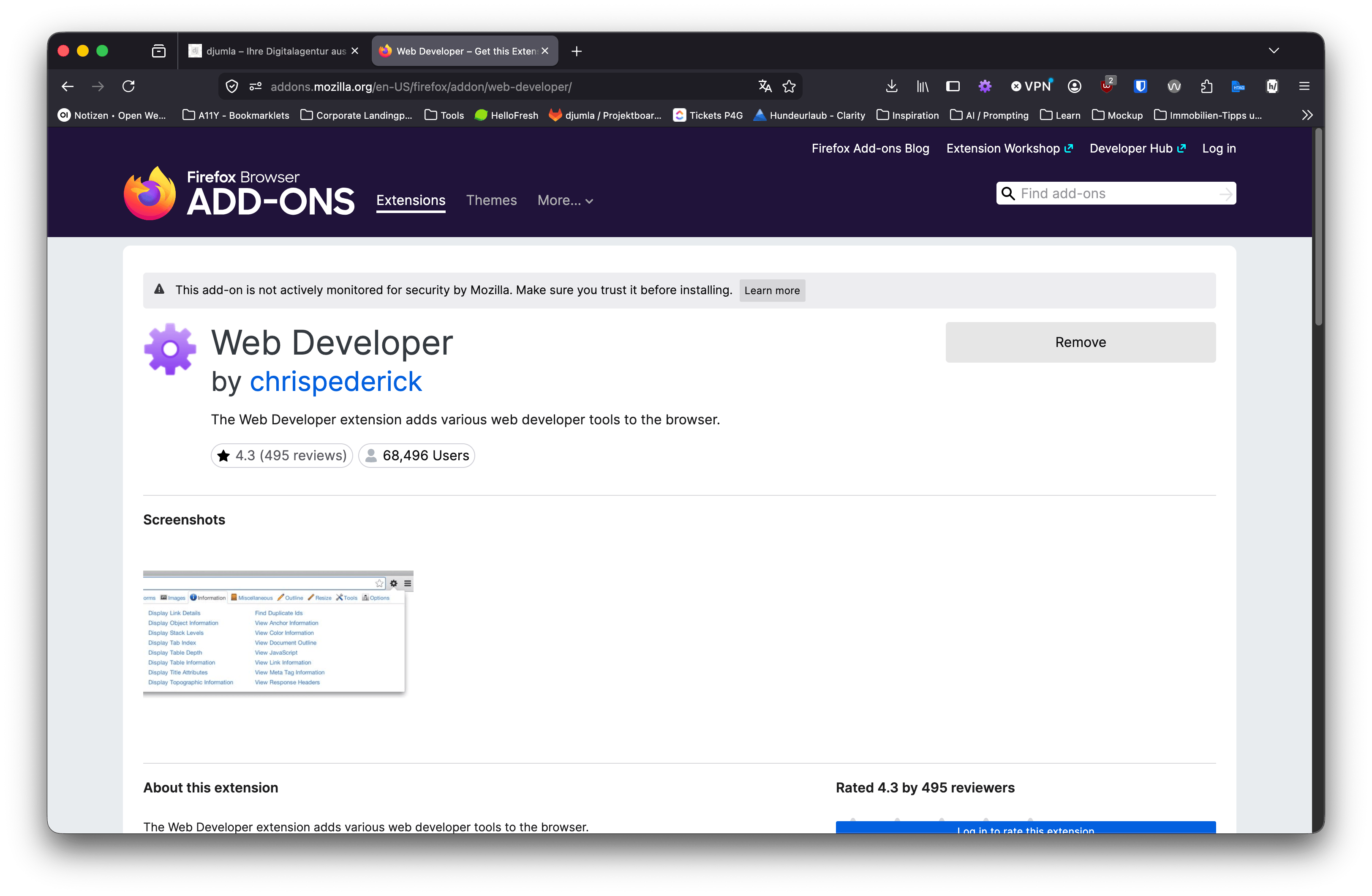The image size is (1372, 896).
Task: Click the Log in link
Action: click(1219, 148)
